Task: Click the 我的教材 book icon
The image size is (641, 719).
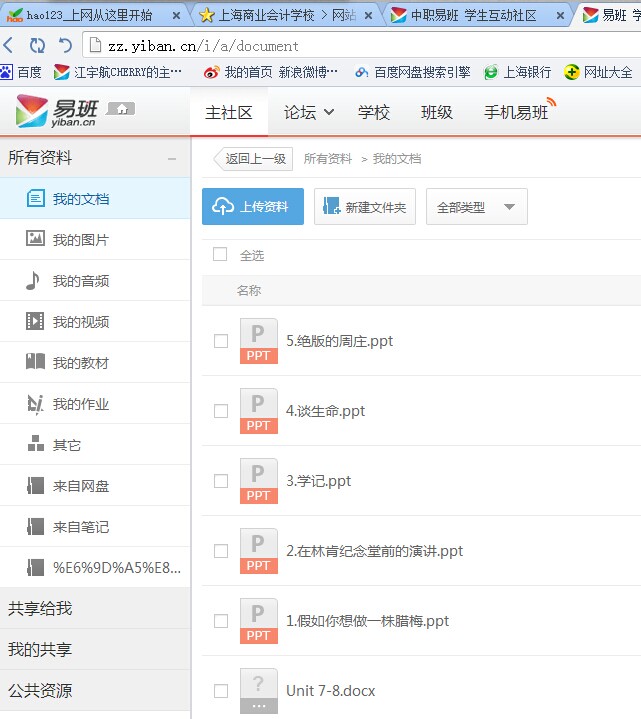Action: pos(35,362)
